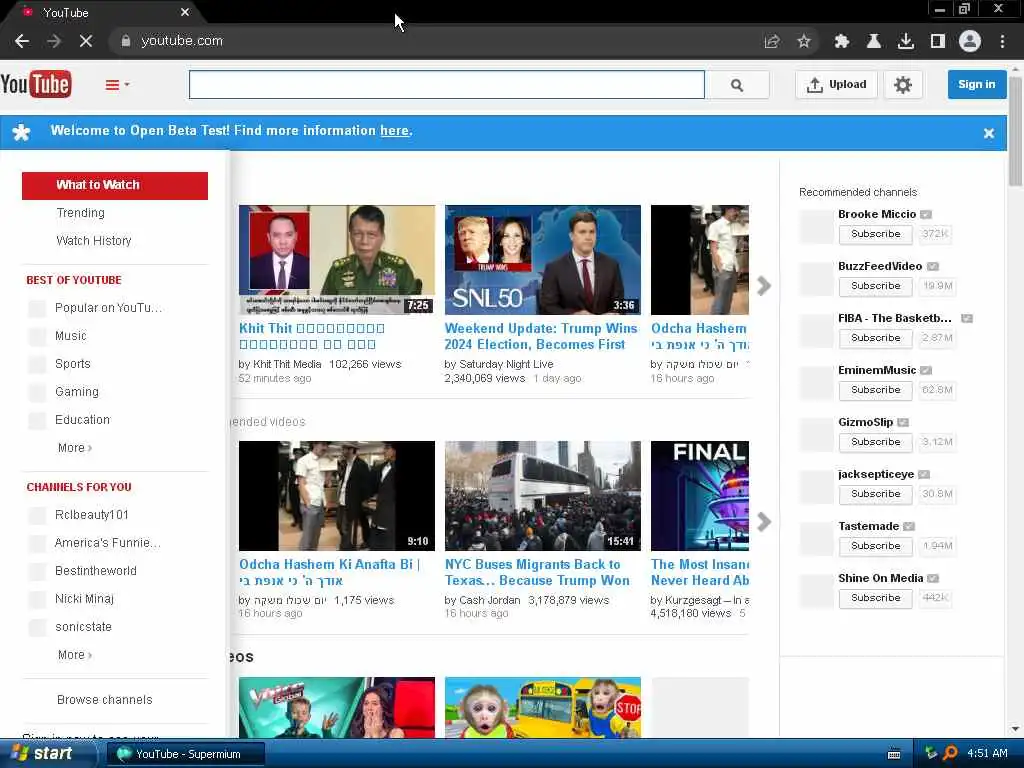Bookmark page with star icon
Viewport: 1024px width, 768px height.
coord(804,41)
